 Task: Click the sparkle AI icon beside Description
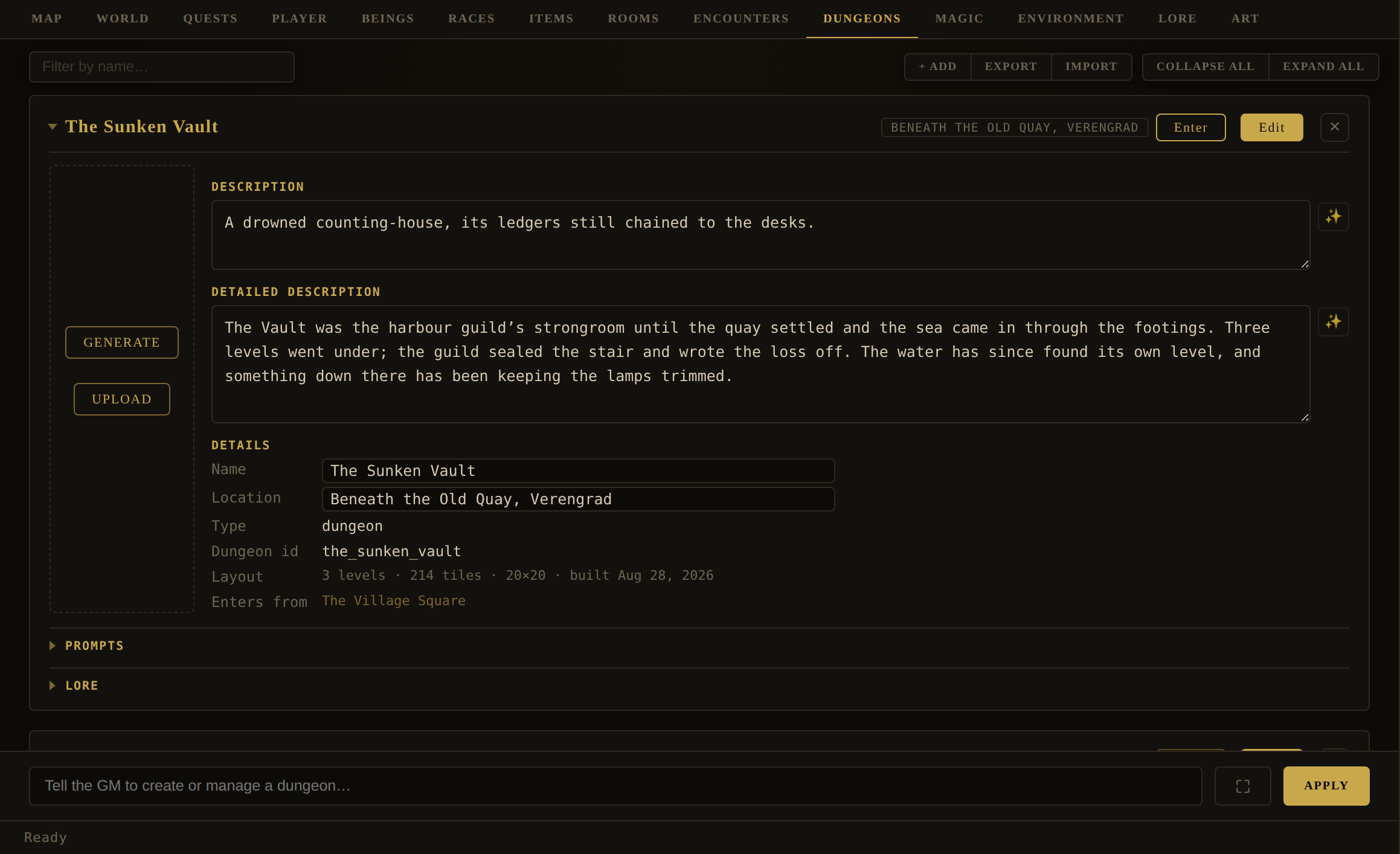[x=1333, y=217]
